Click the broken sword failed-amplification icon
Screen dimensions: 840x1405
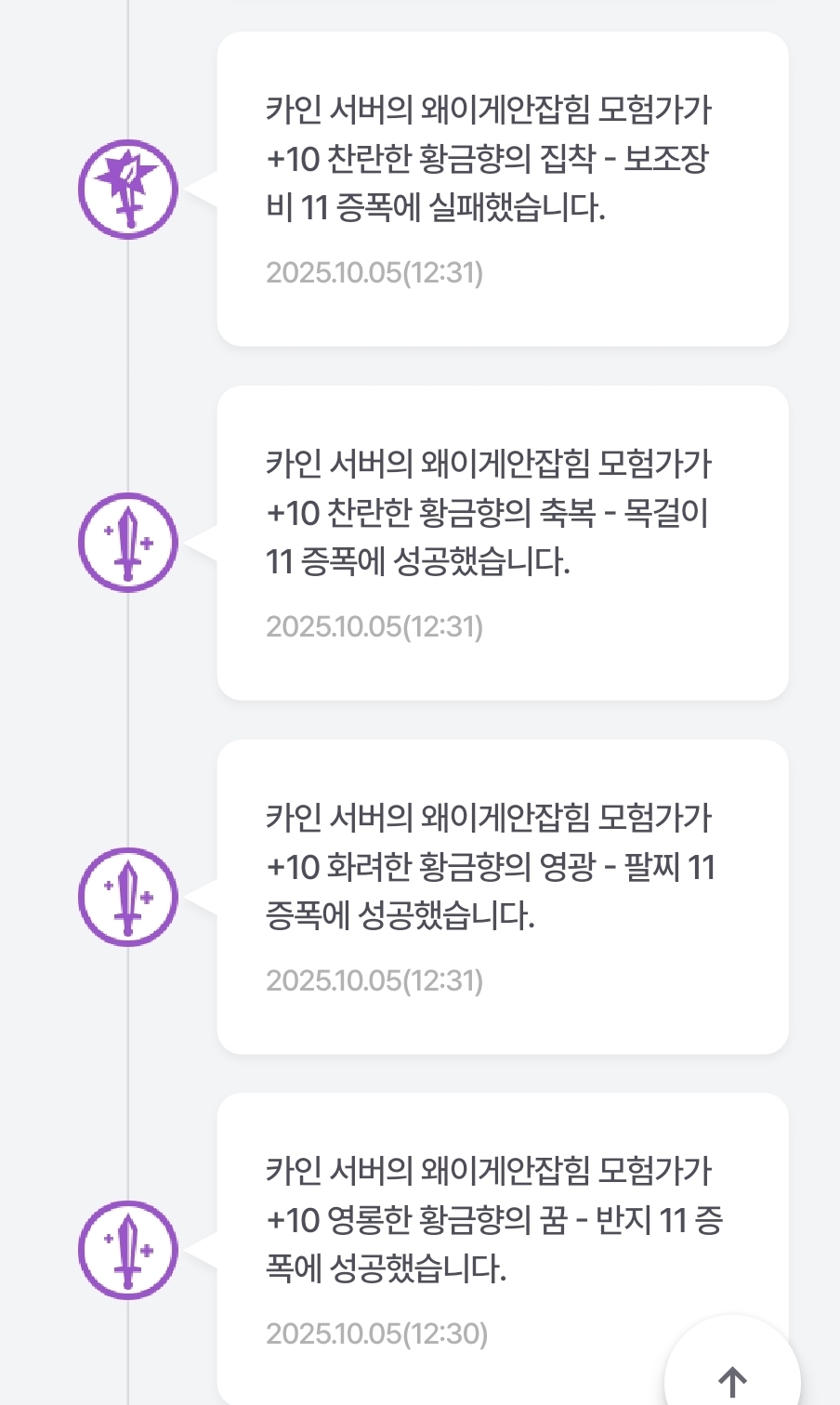click(x=128, y=189)
